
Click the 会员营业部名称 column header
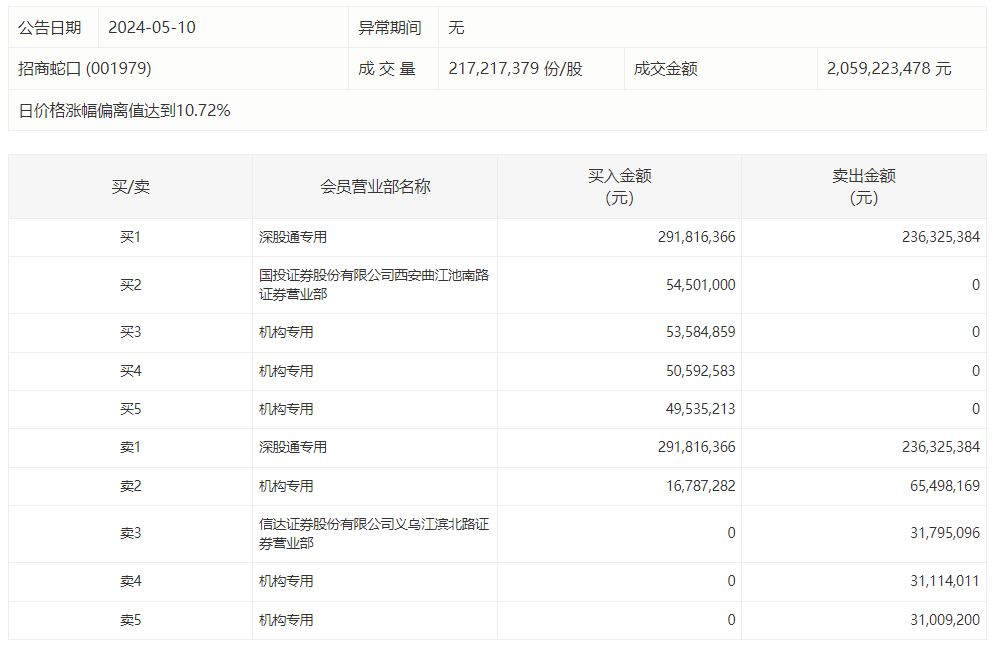tap(375, 187)
